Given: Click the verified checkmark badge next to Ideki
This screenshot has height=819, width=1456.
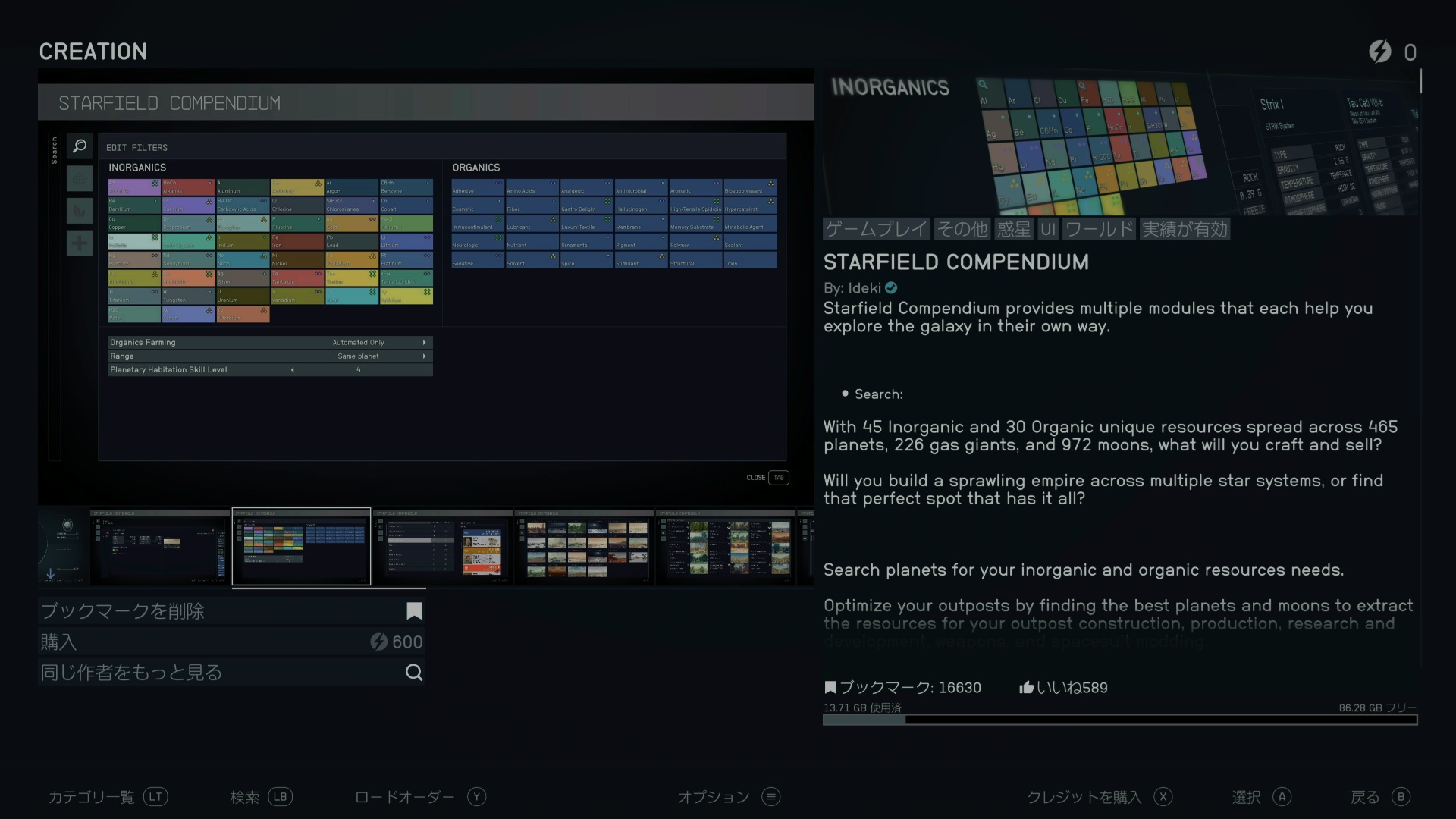Looking at the screenshot, I should click(x=891, y=288).
